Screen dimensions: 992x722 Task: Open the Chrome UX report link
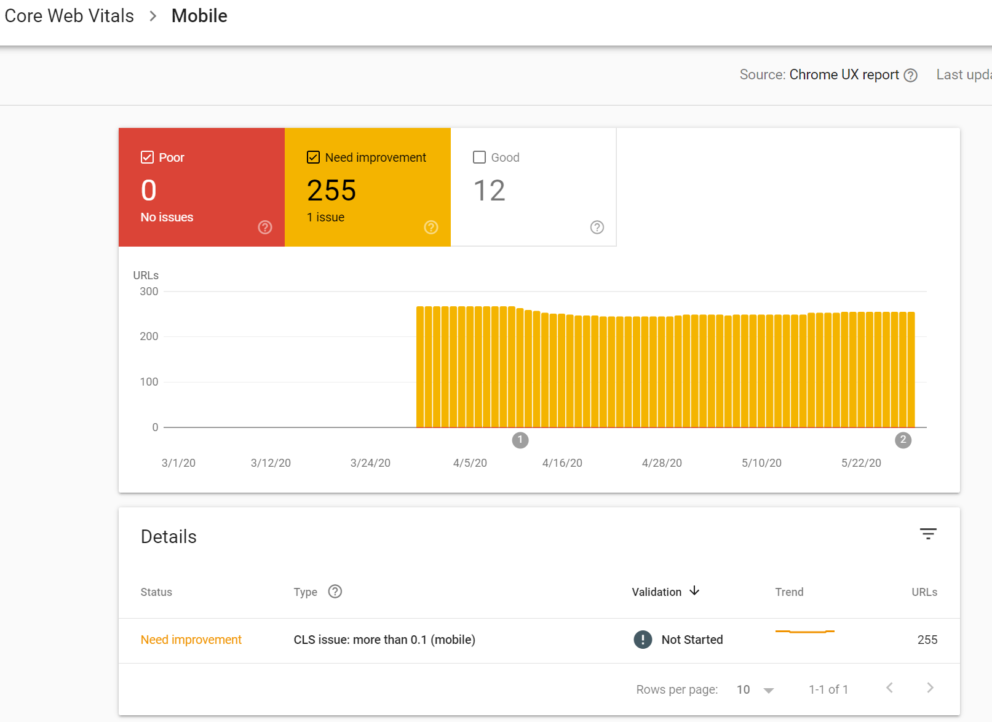(x=842, y=74)
